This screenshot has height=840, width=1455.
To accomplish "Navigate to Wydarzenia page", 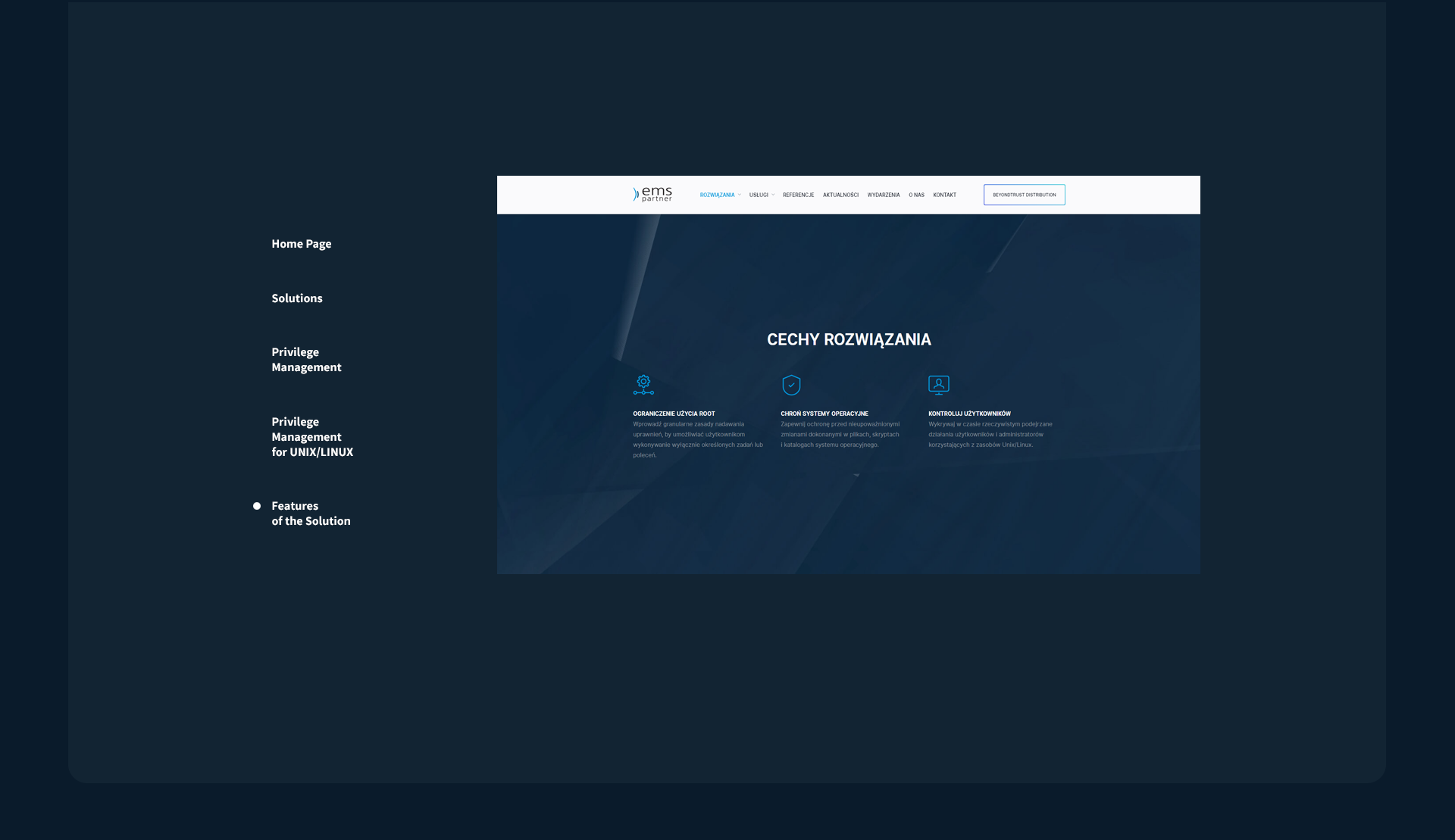I will [884, 195].
